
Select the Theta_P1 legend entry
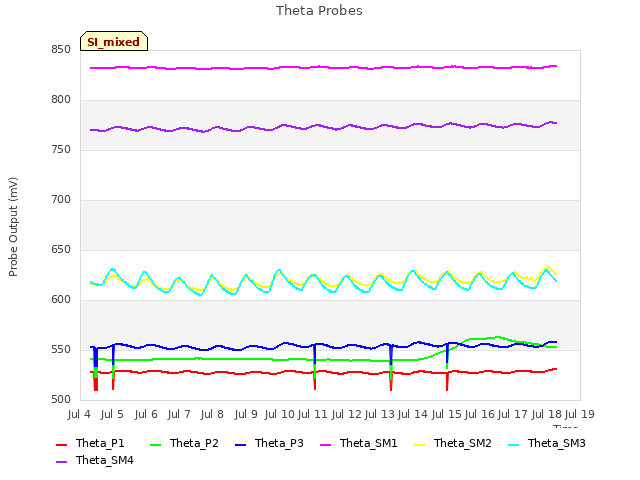click(90, 443)
